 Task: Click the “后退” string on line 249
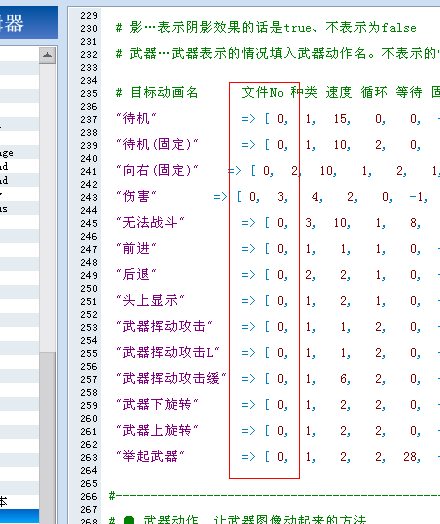tap(136, 275)
